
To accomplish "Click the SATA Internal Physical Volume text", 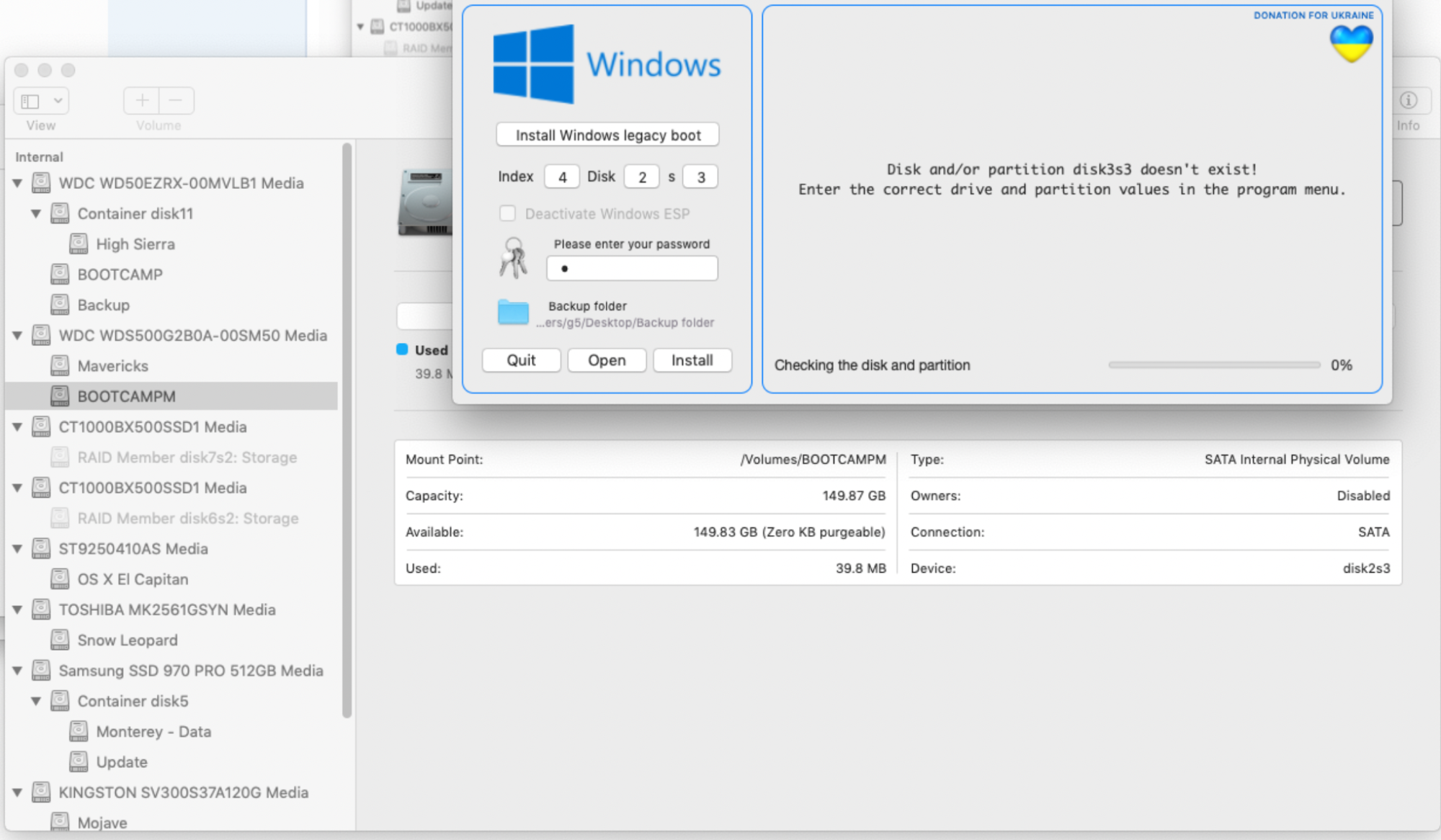I will [x=1297, y=460].
